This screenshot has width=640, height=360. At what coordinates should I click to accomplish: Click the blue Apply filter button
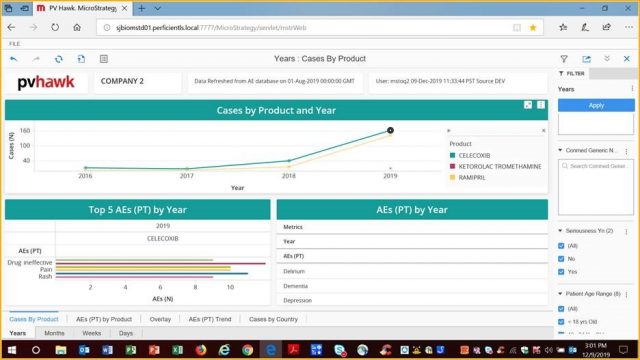click(x=596, y=105)
